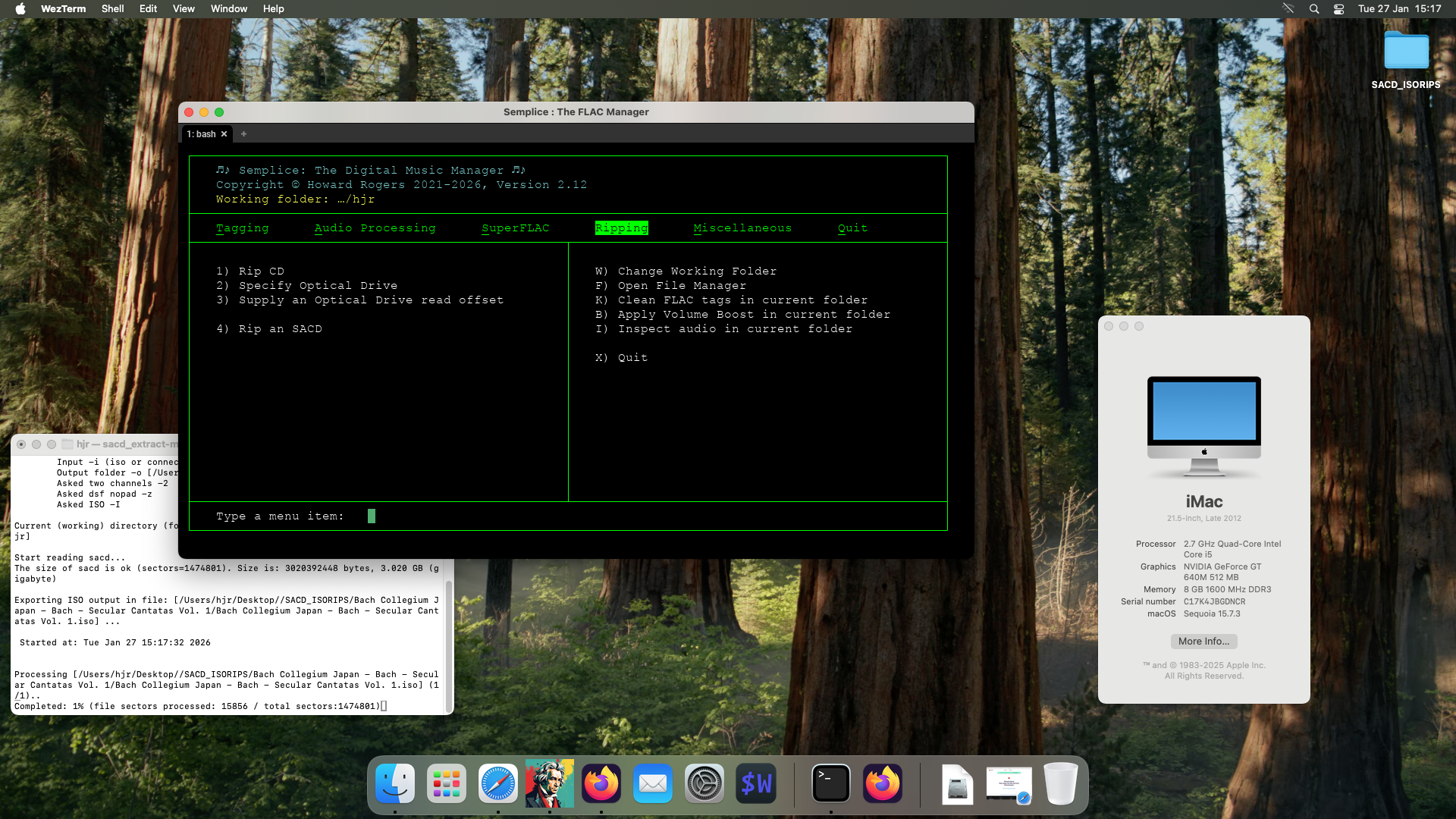Open Mail from the Dock
This screenshot has height=819, width=1456.
pos(653,783)
